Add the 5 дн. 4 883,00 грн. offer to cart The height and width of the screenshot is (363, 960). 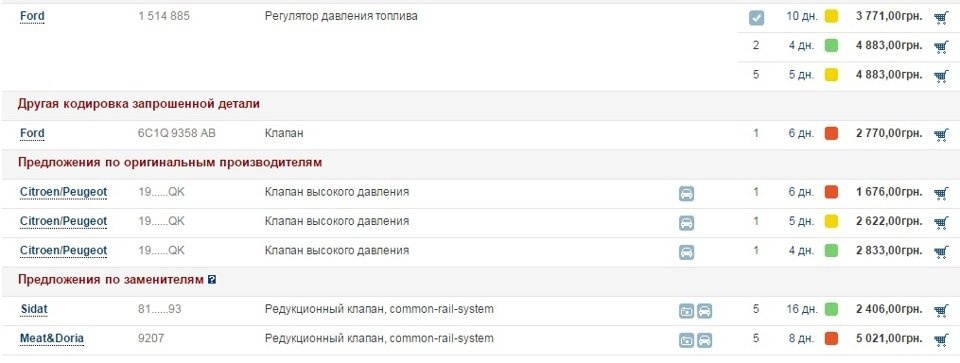(x=941, y=76)
